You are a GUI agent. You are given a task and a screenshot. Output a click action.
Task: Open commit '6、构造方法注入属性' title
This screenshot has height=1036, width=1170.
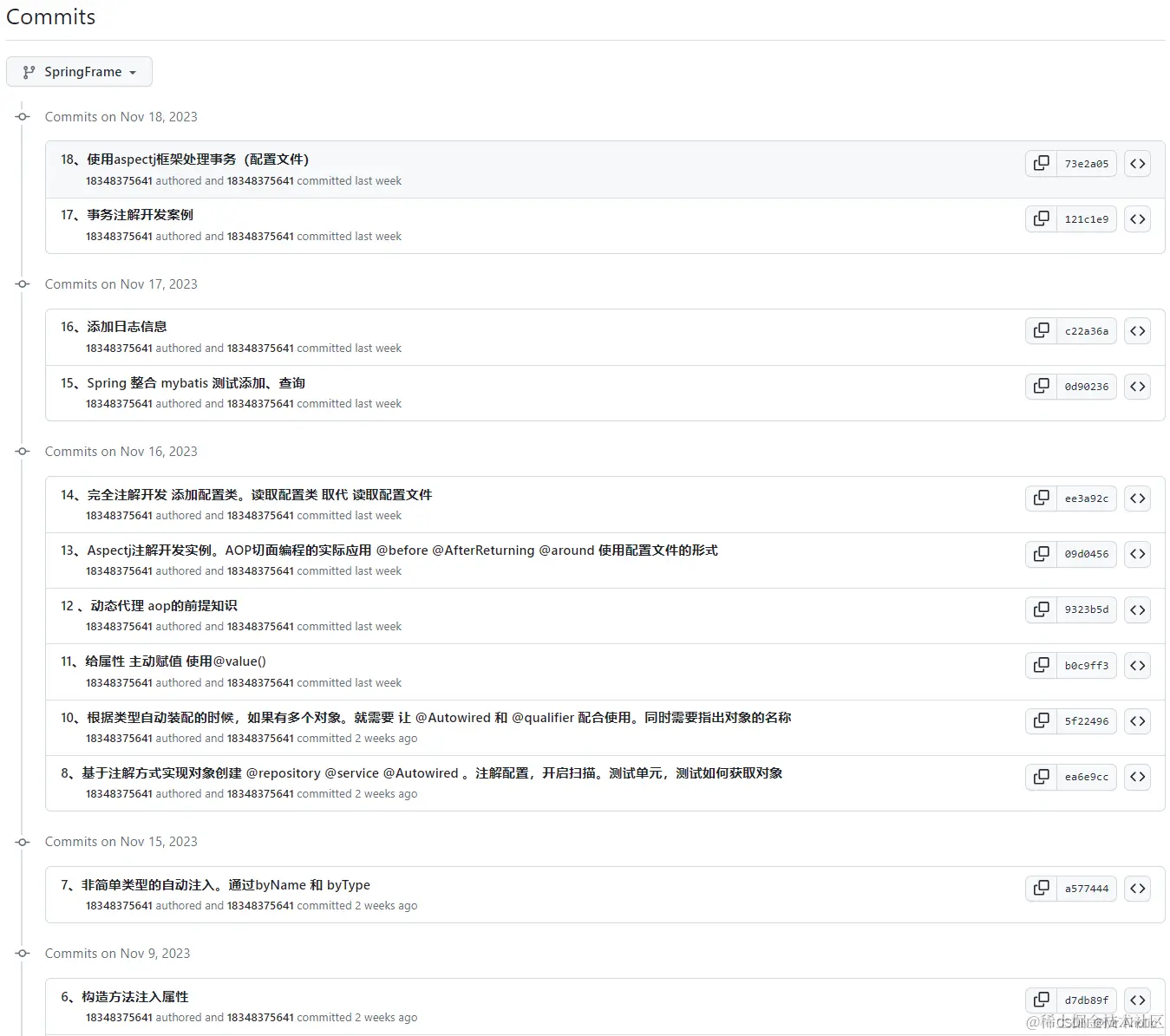pyautogui.click(x=124, y=996)
